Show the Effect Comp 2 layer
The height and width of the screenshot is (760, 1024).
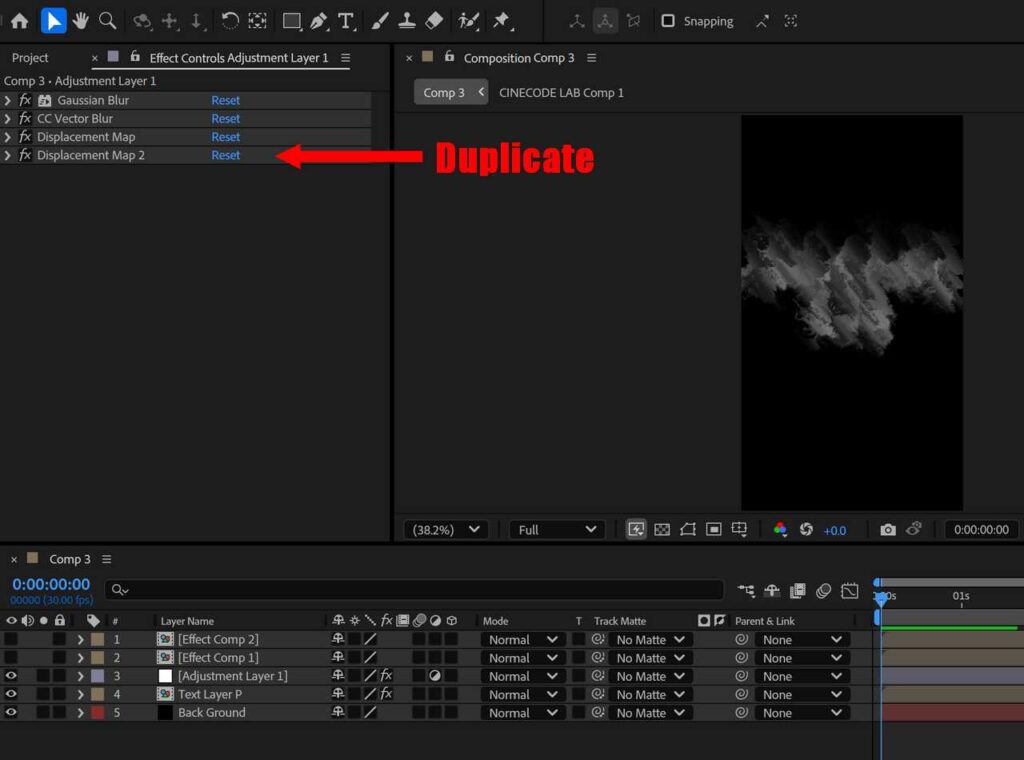coord(11,639)
